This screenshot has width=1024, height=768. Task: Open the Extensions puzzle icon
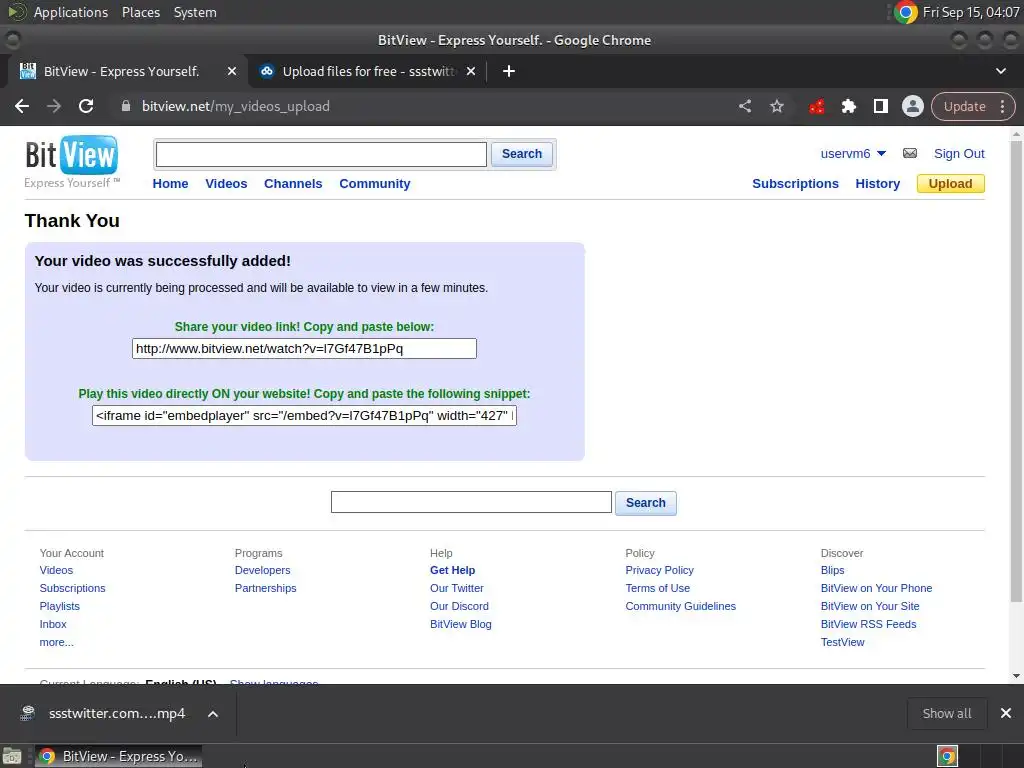coord(848,106)
